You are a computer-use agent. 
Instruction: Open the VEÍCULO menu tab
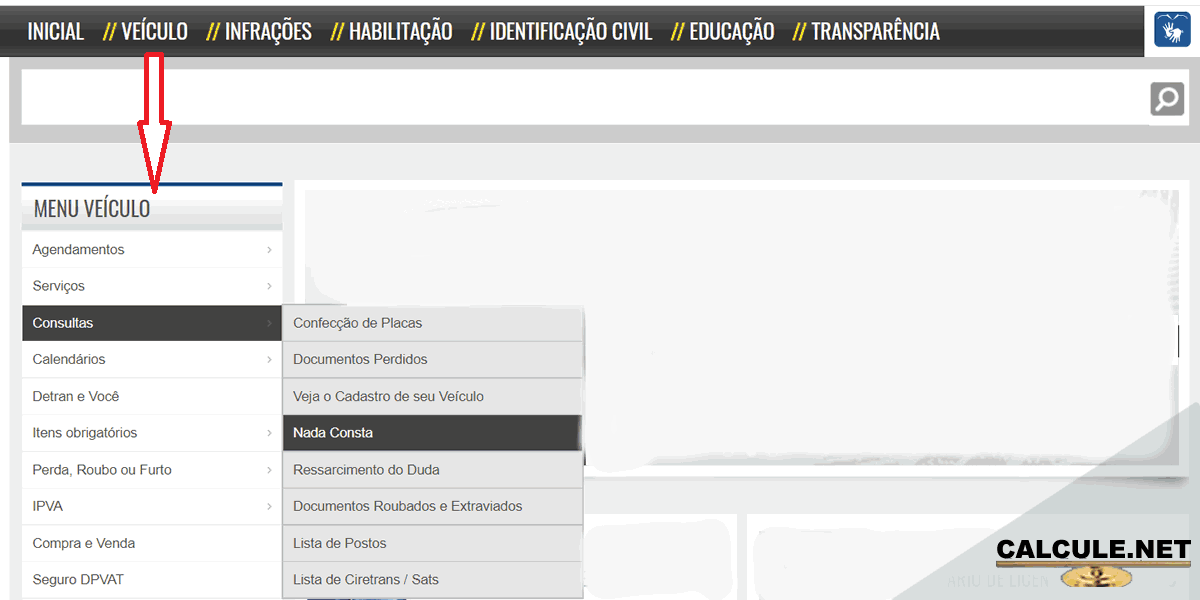point(154,32)
